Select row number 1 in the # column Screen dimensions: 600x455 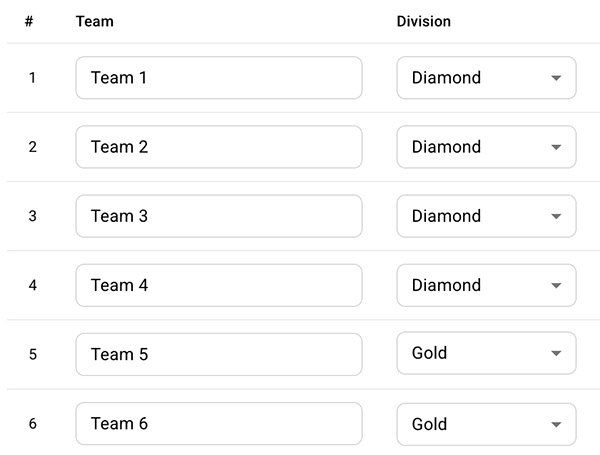[33, 78]
